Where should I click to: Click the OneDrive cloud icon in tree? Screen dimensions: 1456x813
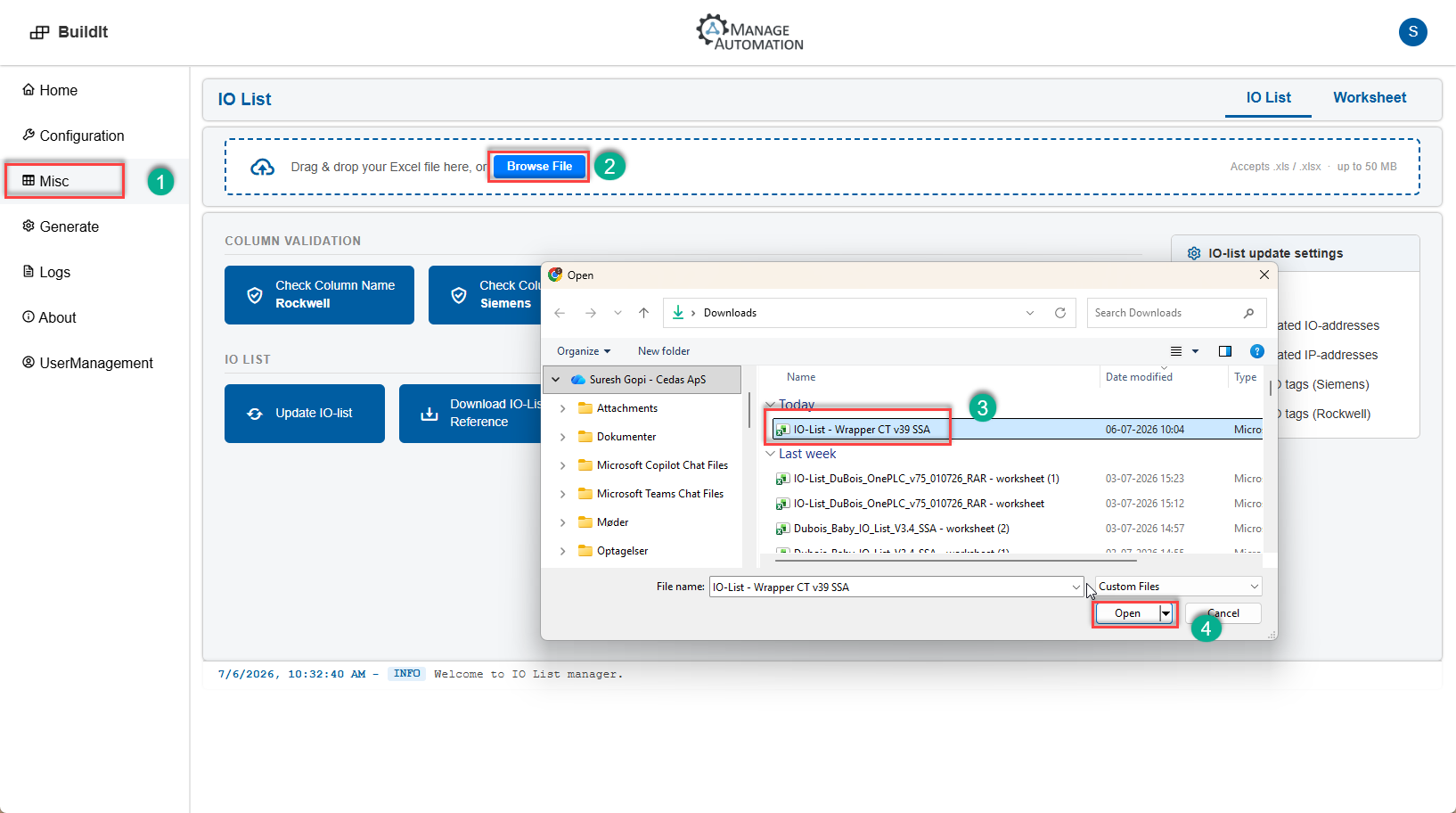578,380
